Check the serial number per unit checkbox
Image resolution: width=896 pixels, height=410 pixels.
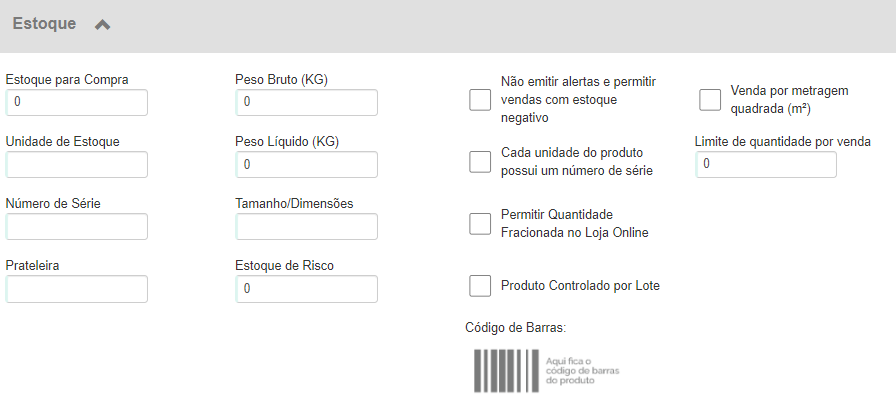coord(480,162)
